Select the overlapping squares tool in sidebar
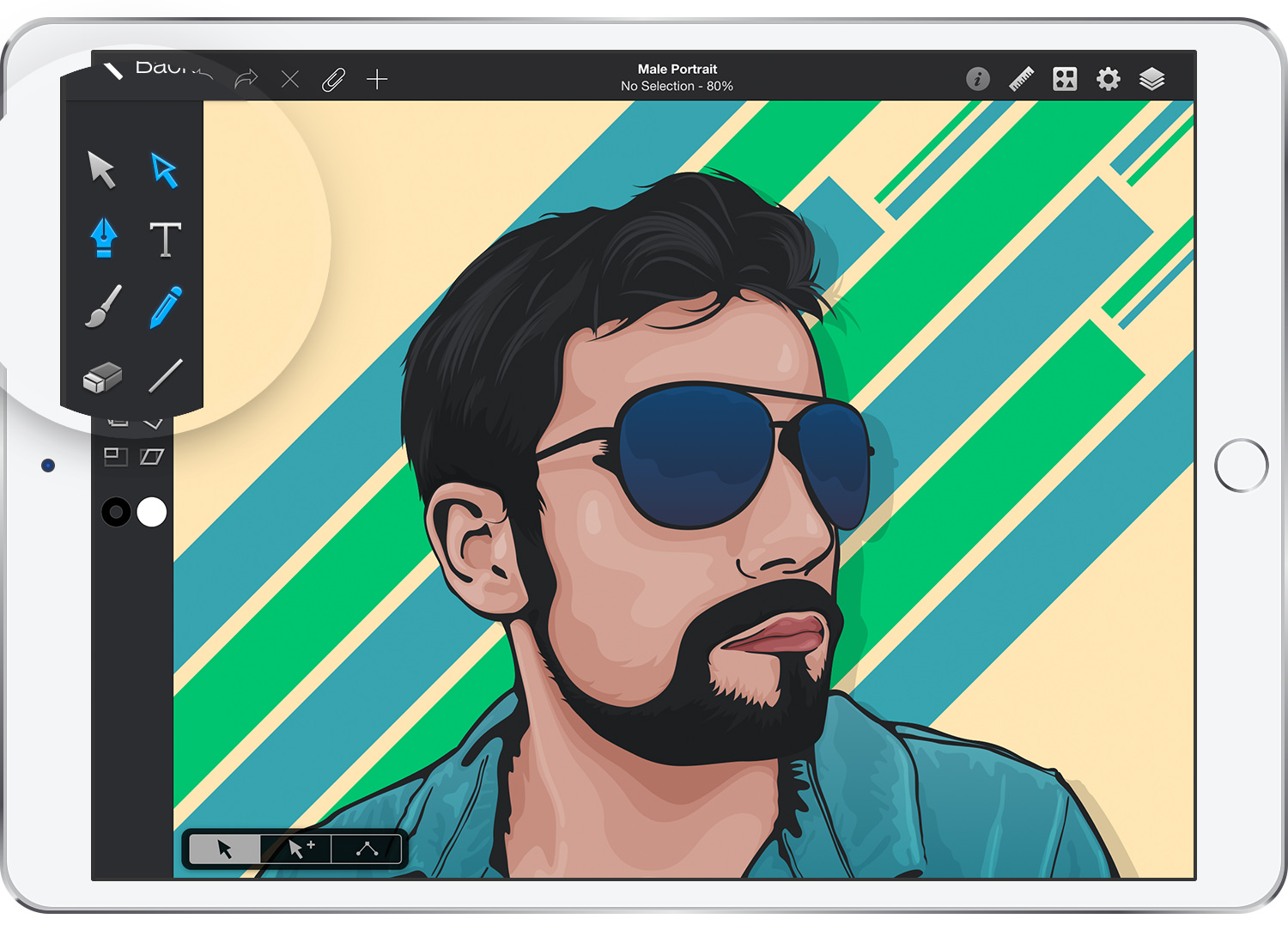This screenshot has height=931, width=1288. tap(116, 457)
